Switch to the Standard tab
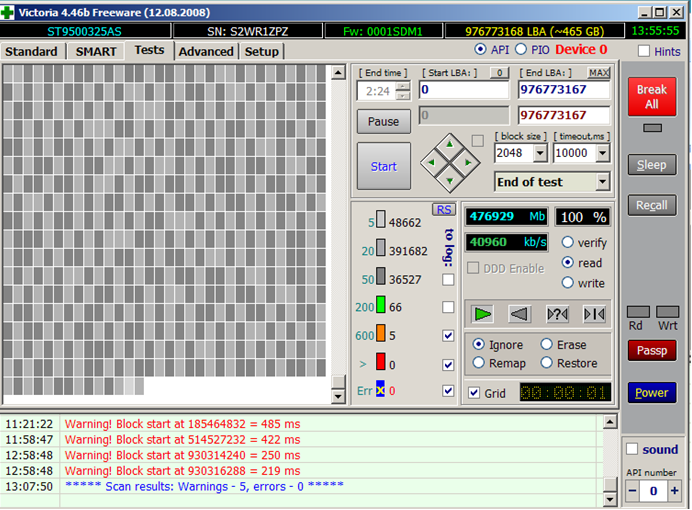The image size is (692, 510). 31,52
